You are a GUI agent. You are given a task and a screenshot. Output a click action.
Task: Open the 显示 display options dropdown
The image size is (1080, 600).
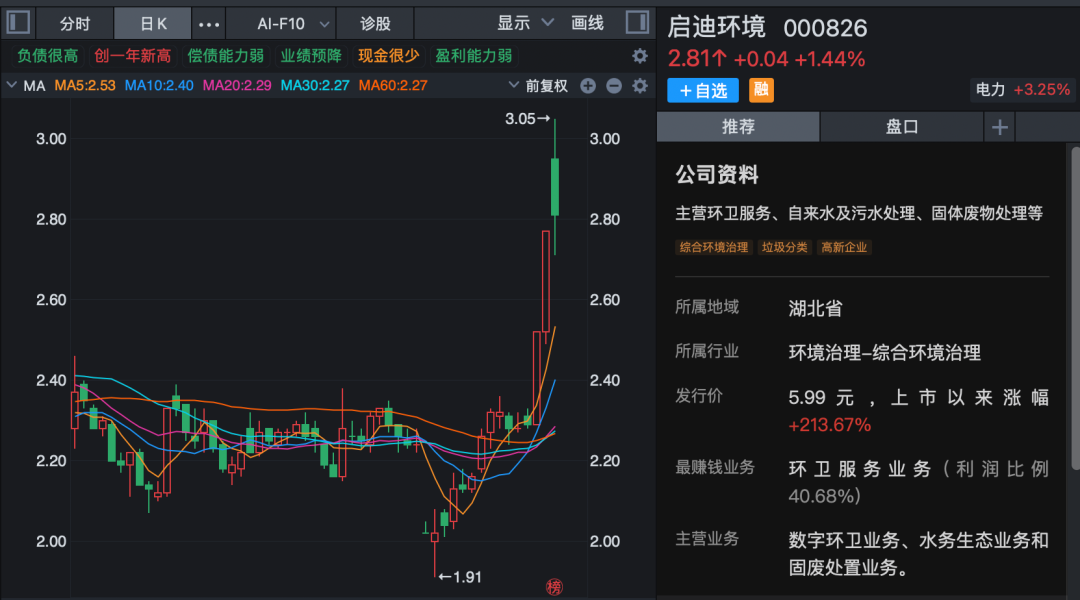(521, 22)
